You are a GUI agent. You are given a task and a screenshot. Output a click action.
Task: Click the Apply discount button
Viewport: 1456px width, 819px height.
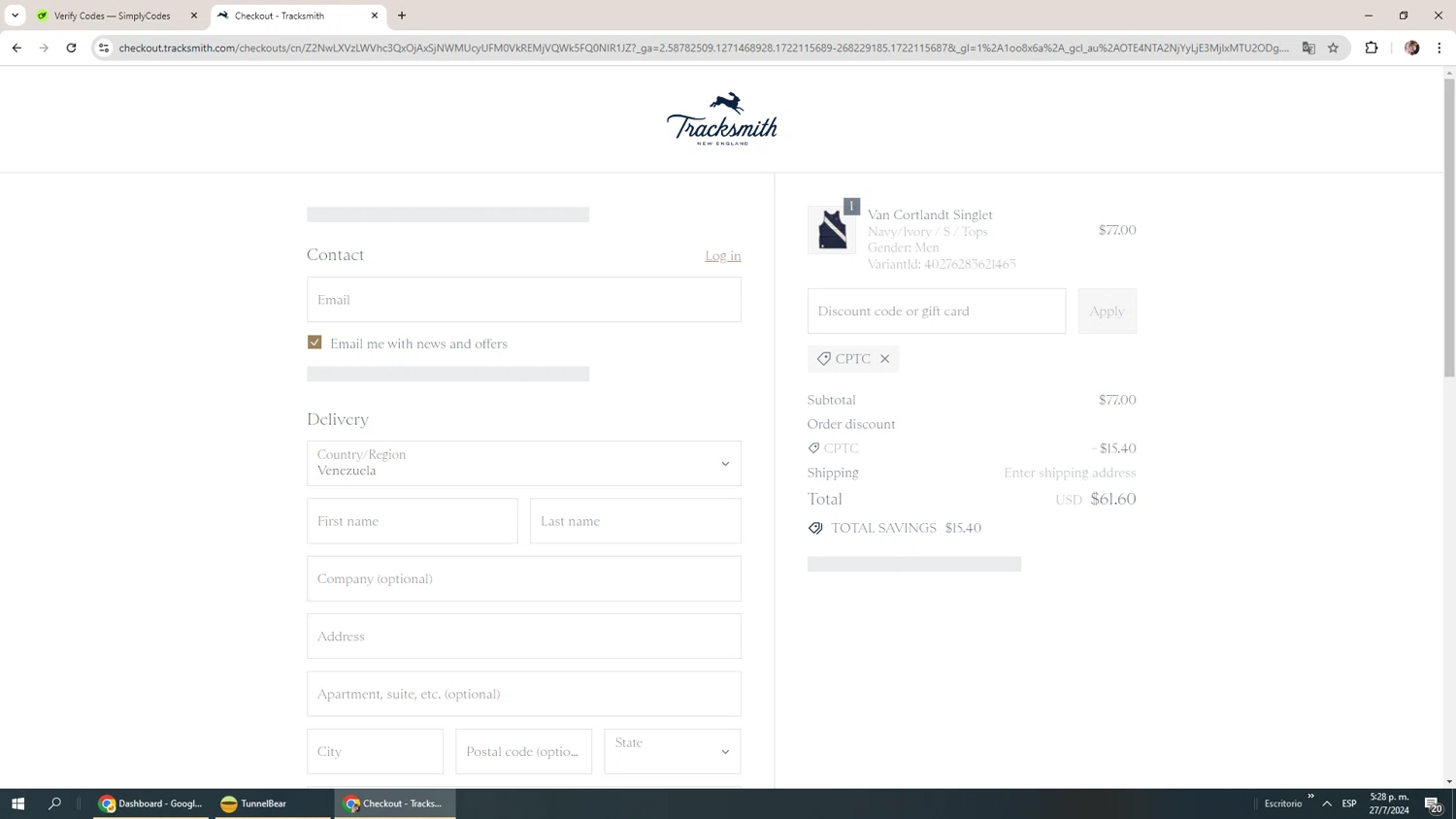point(1107,311)
